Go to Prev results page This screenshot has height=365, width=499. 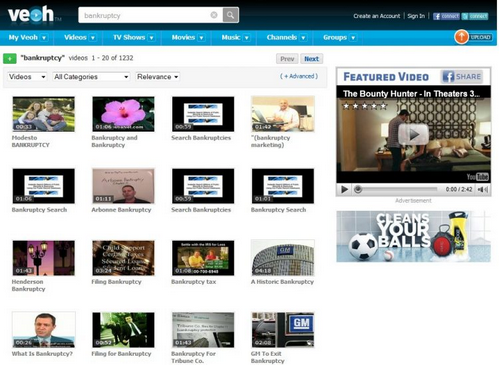pyautogui.click(x=287, y=59)
